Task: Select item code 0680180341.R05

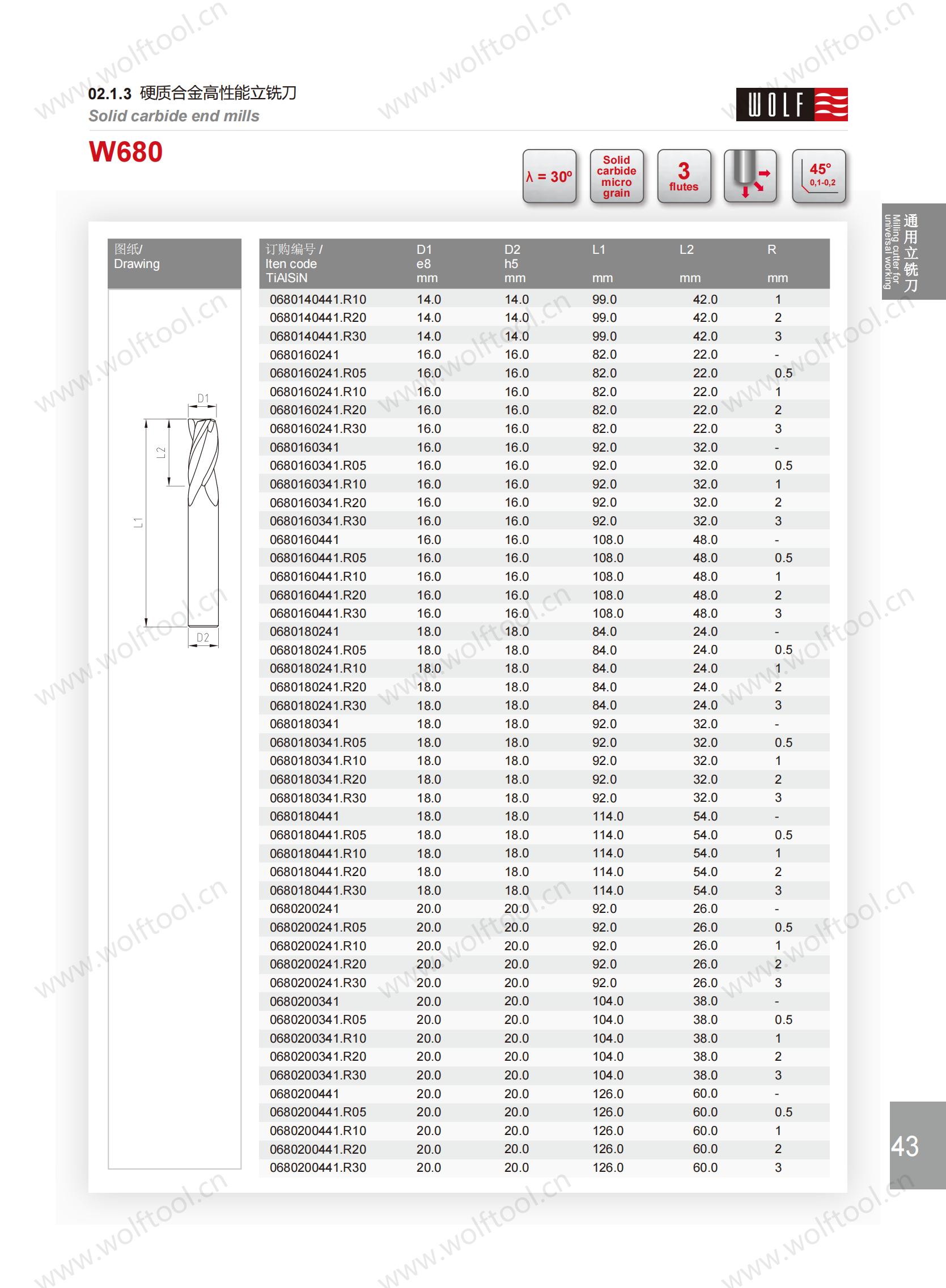Action: click(318, 742)
